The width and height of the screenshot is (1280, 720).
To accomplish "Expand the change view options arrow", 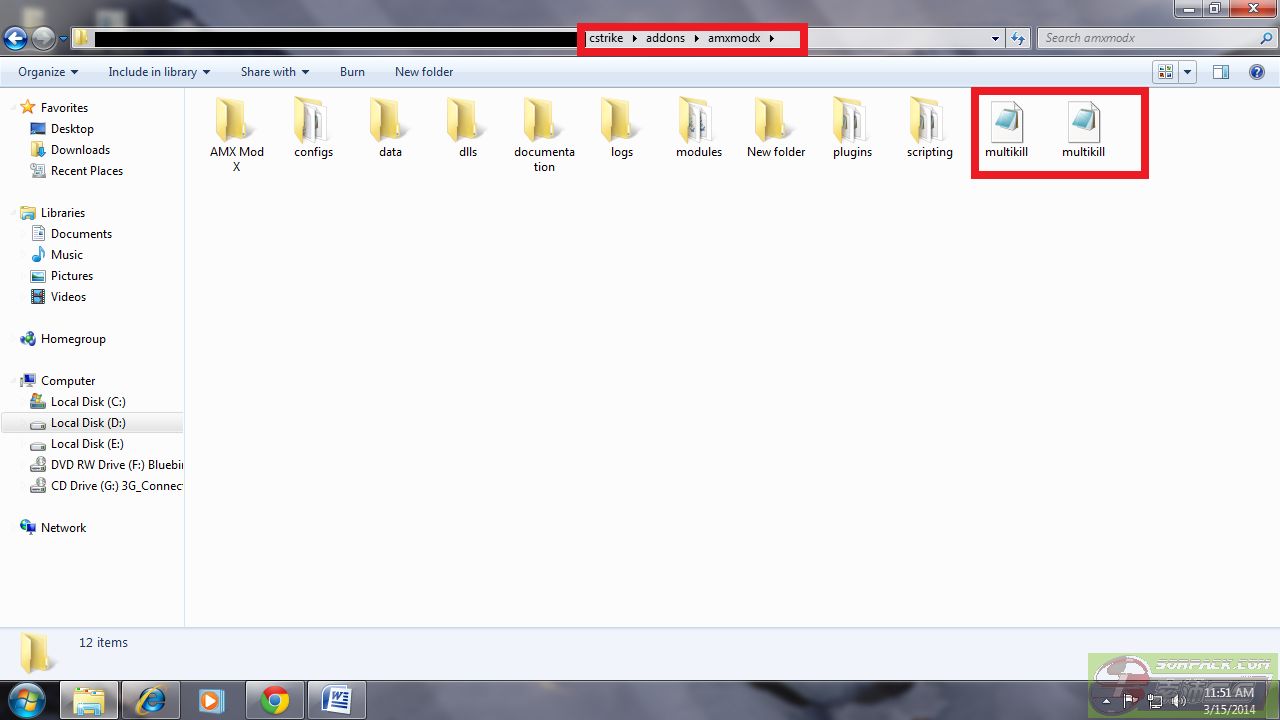I will (x=1188, y=72).
